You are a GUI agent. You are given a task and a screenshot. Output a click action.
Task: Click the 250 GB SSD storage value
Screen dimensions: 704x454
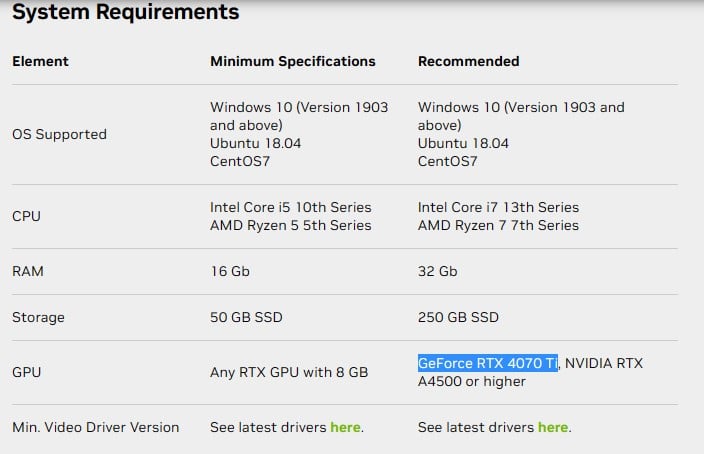458,317
